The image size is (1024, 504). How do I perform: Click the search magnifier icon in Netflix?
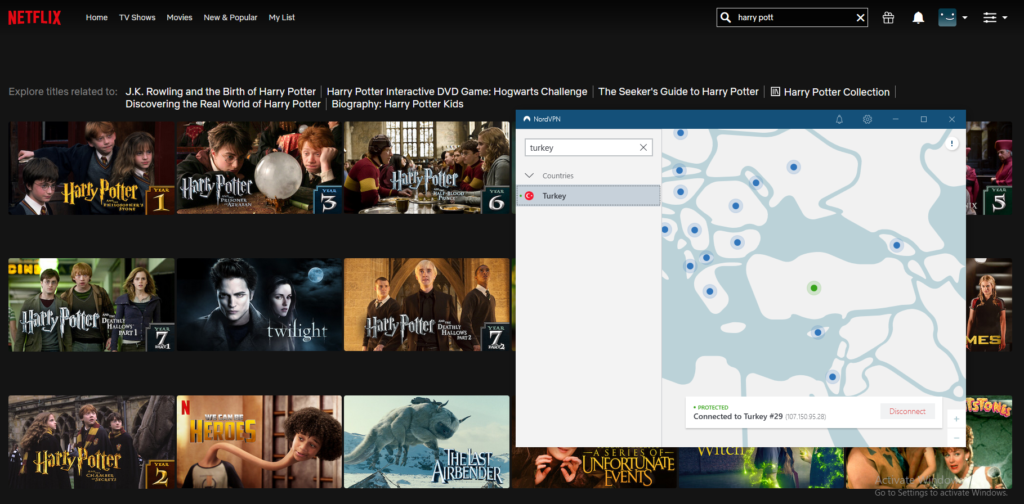tap(724, 18)
